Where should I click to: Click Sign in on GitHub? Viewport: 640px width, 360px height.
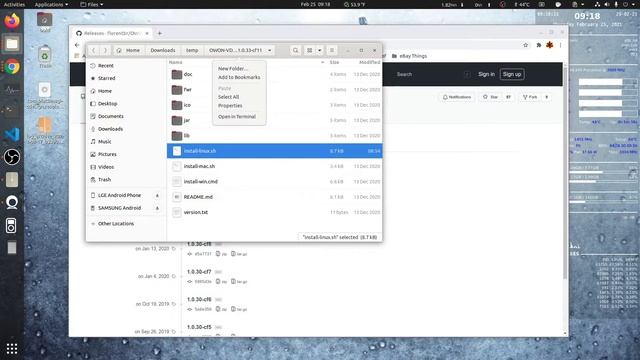(487, 74)
